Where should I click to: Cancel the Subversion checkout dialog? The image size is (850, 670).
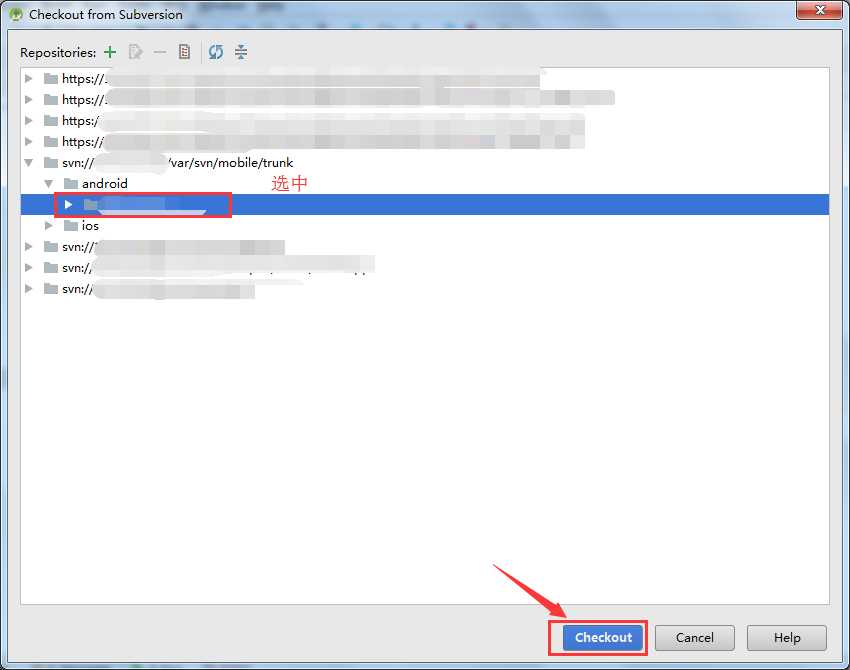tap(694, 637)
